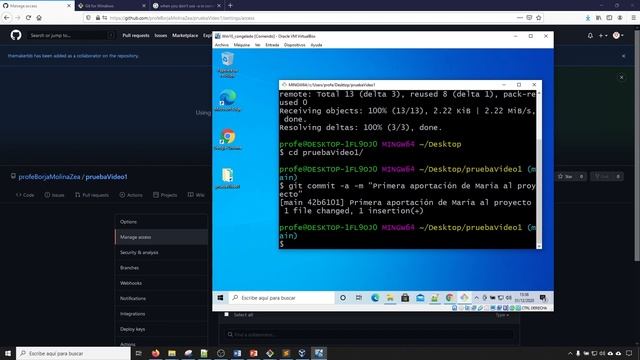Open Dispositivos menu in VirtualBox window
This screenshot has width=640, height=360.
click(x=294, y=45)
